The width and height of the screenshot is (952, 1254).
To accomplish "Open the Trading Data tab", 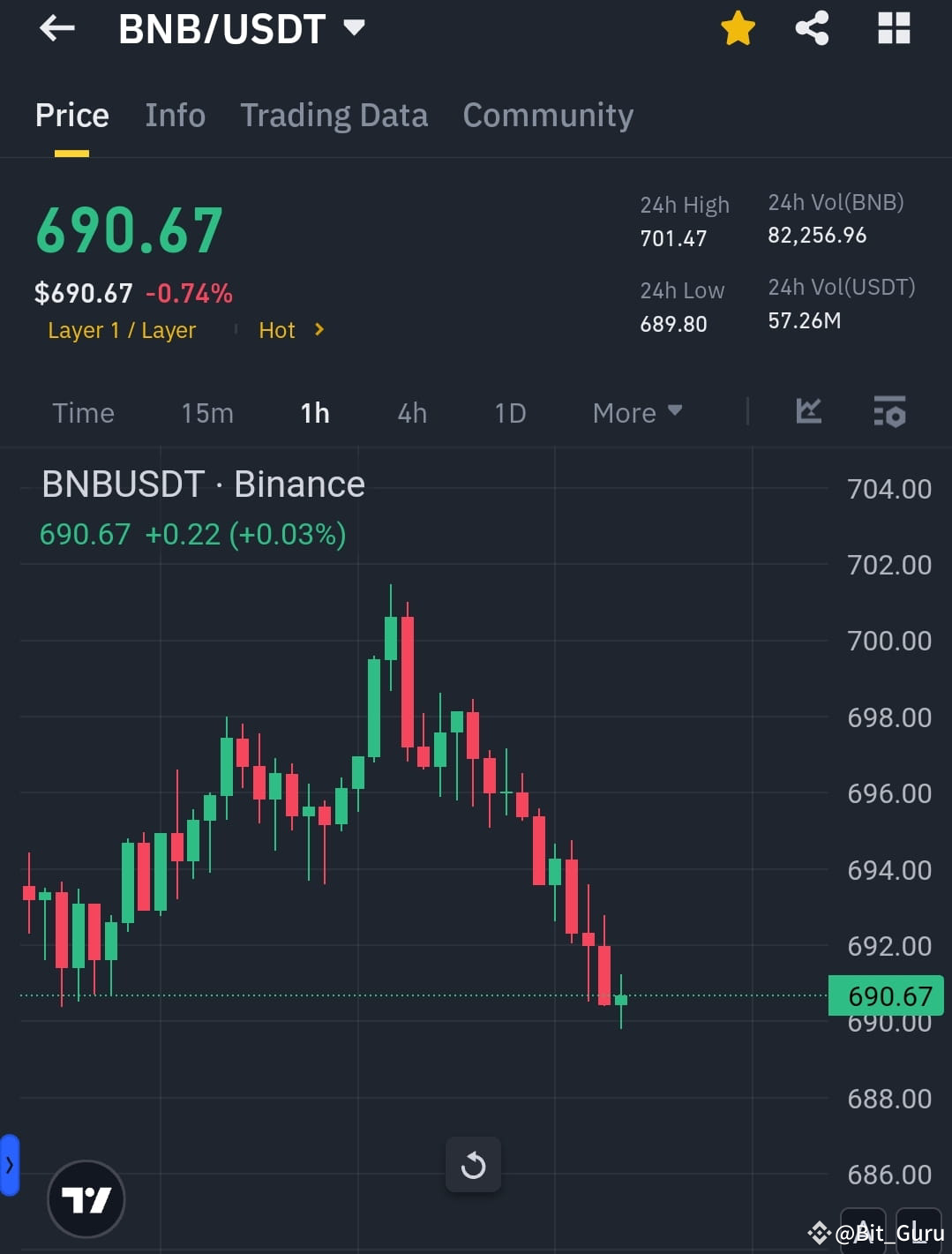I will (x=334, y=115).
